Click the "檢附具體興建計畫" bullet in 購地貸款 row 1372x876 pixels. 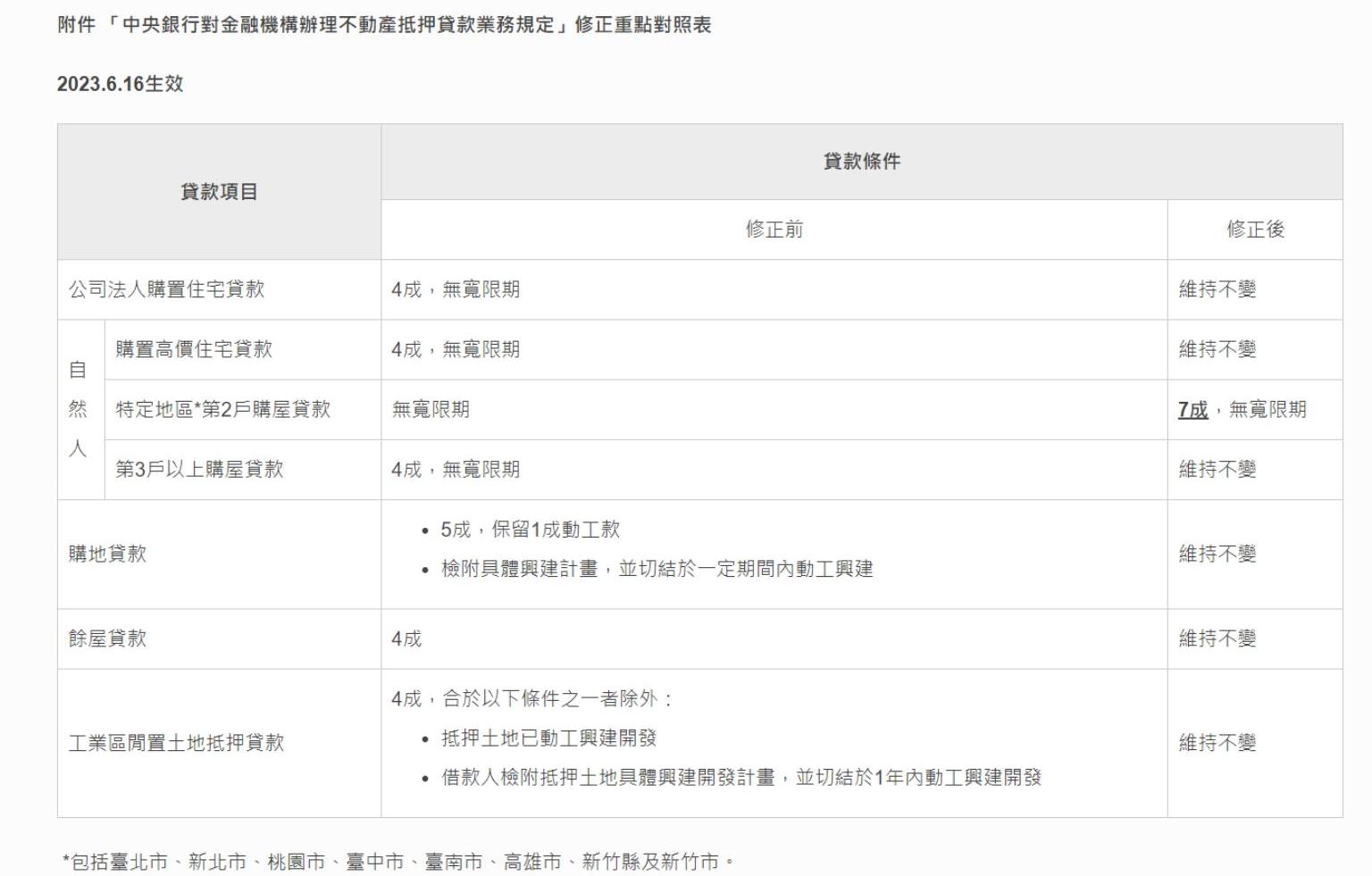point(657,569)
